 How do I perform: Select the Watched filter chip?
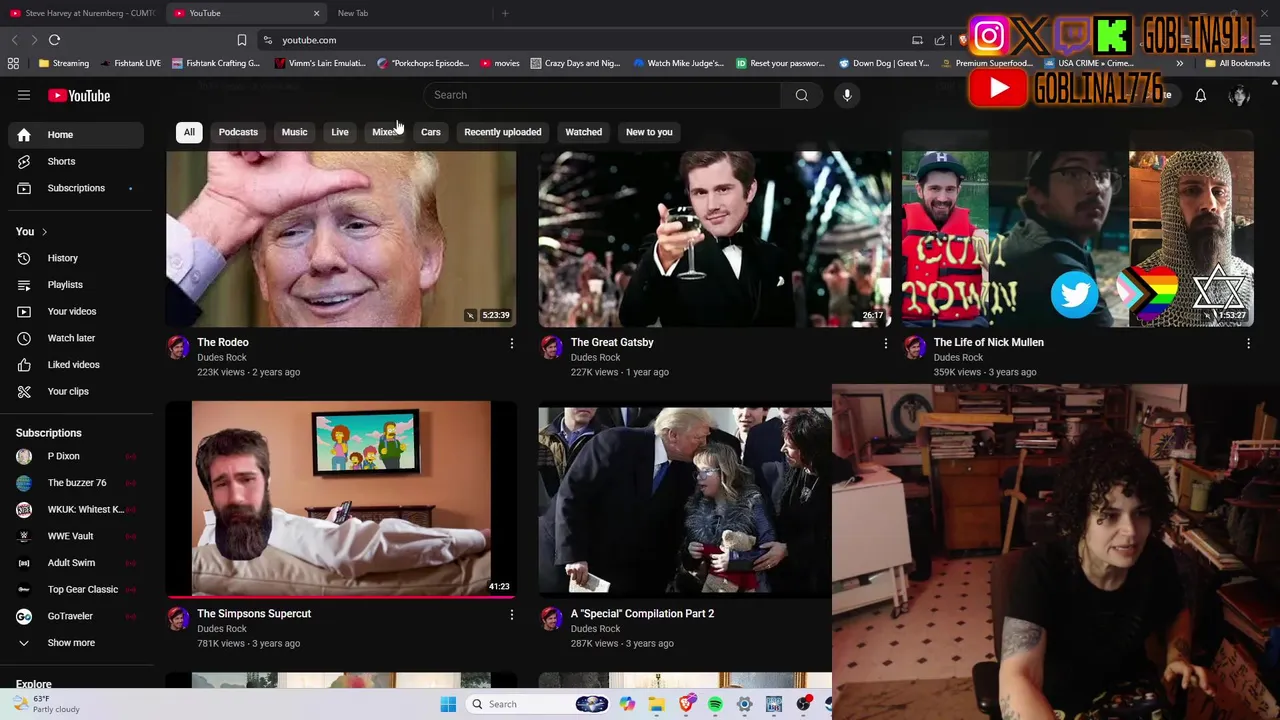pos(584,132)
